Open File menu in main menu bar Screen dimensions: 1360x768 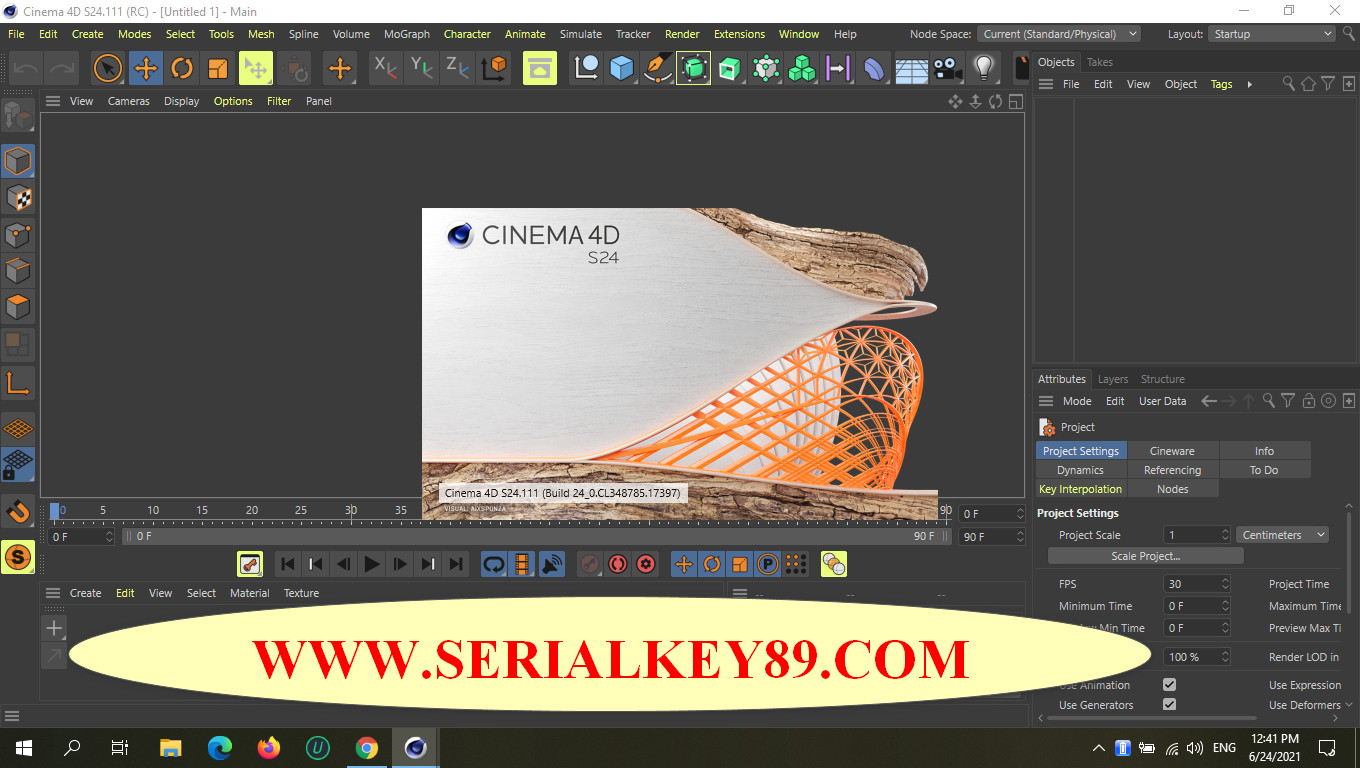[x=16, y=34]
